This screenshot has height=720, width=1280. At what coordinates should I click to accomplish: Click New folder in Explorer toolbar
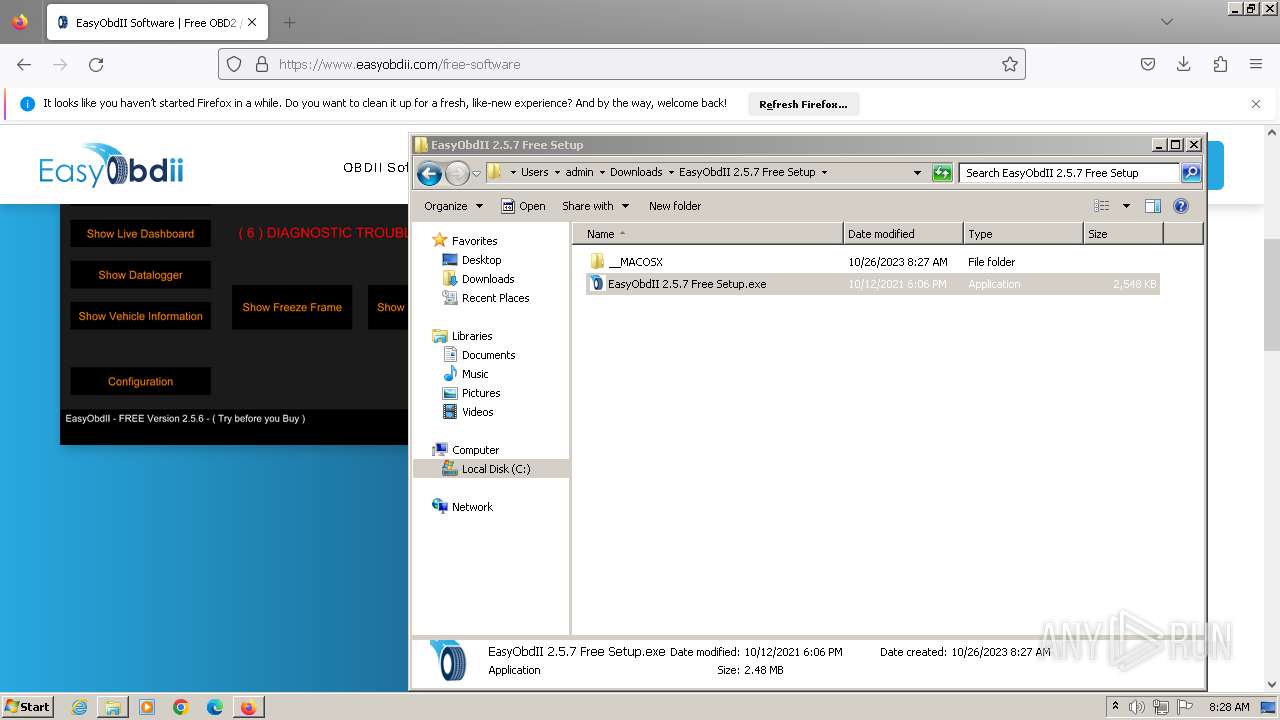(x=675, y=206)
